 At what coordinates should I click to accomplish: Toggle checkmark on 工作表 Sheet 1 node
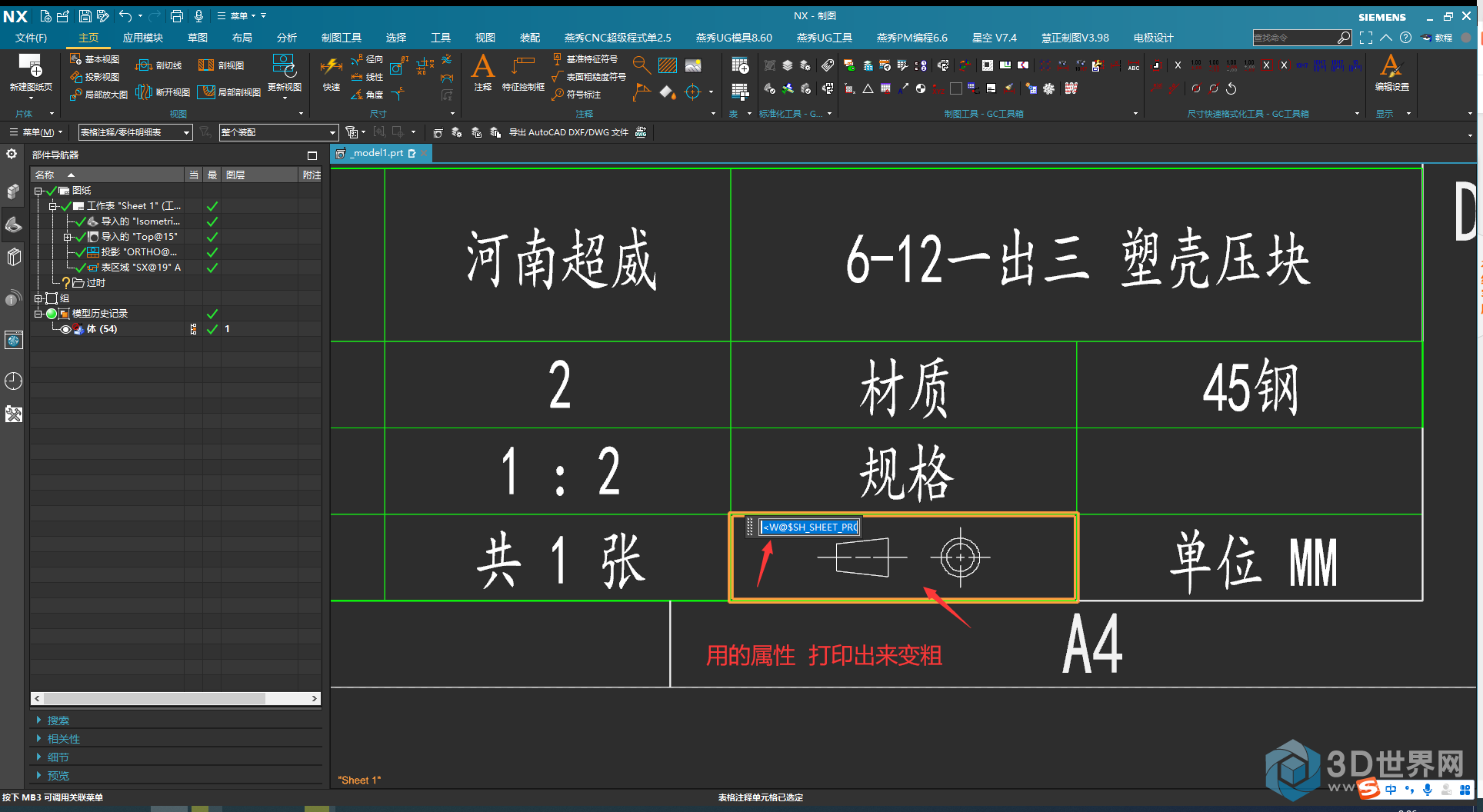66,206
